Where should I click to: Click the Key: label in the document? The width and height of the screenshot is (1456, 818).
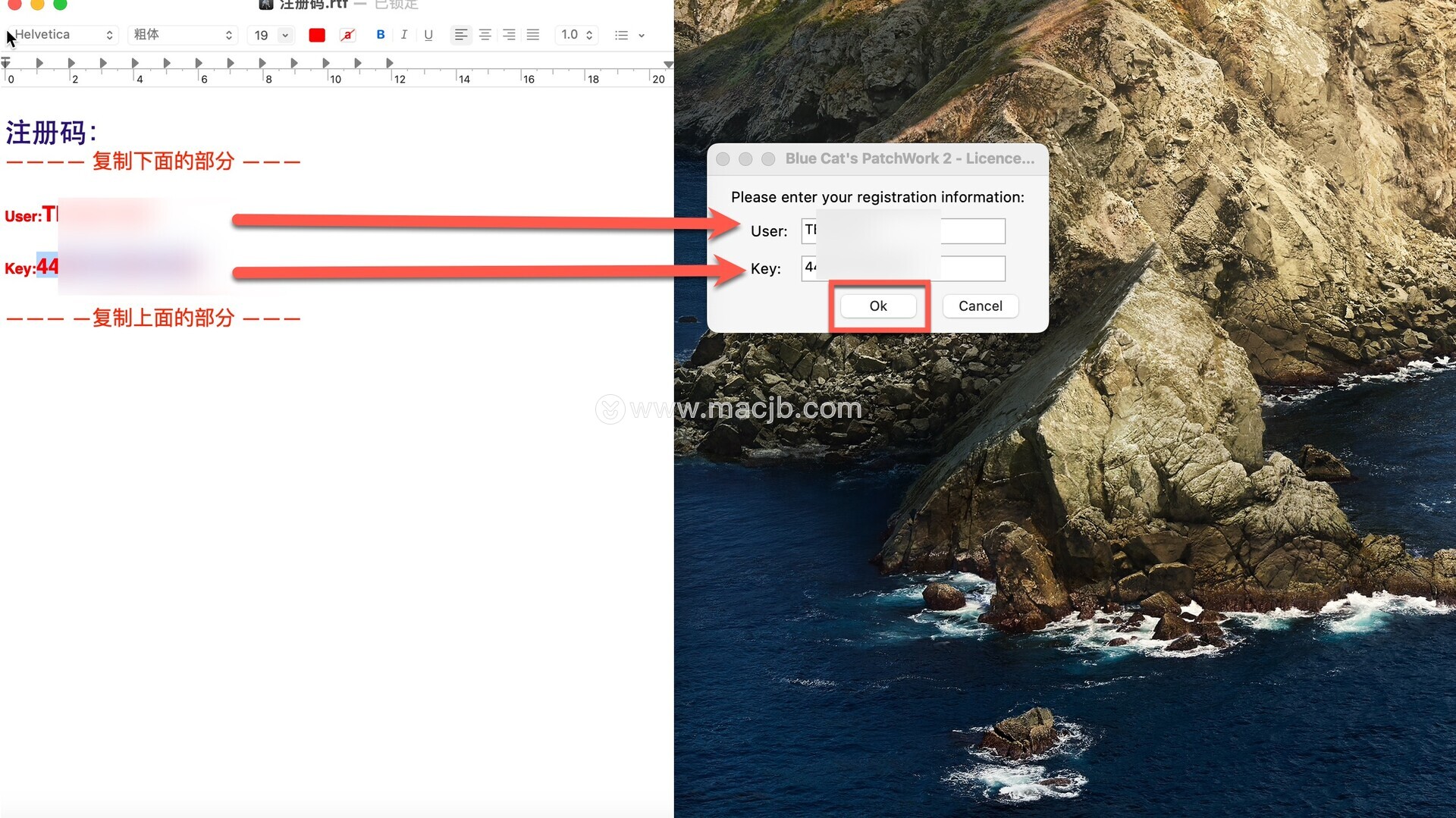coord(20,268)
